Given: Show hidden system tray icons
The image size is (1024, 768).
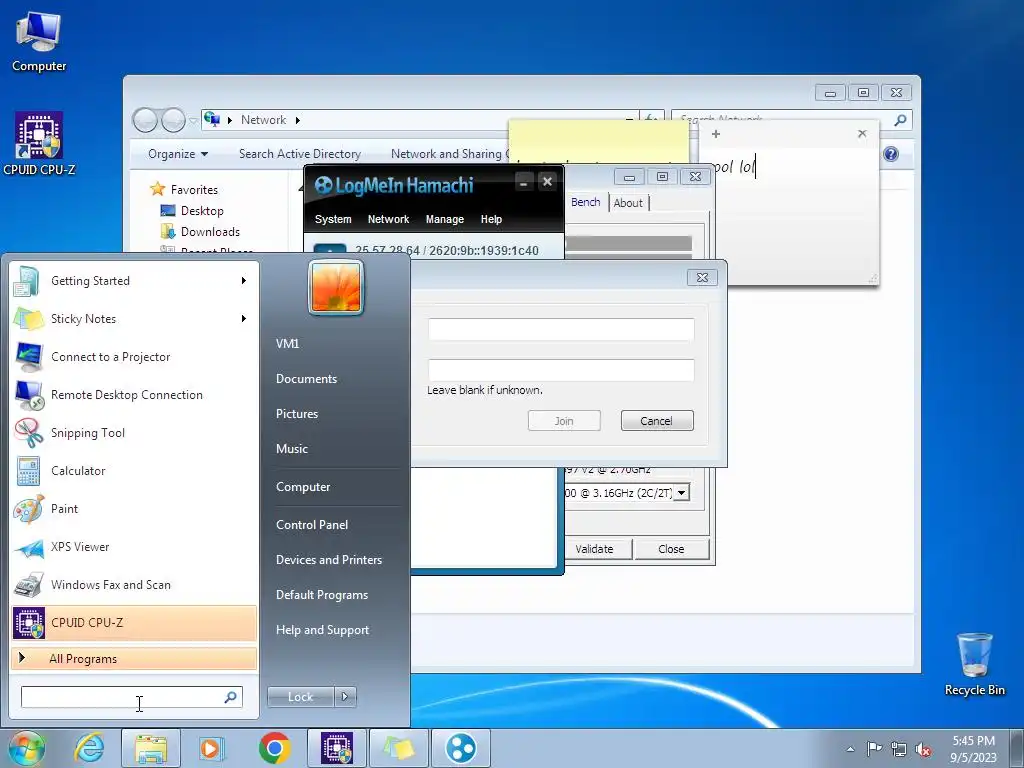Looking at the screenshot, I should [850, 749].
